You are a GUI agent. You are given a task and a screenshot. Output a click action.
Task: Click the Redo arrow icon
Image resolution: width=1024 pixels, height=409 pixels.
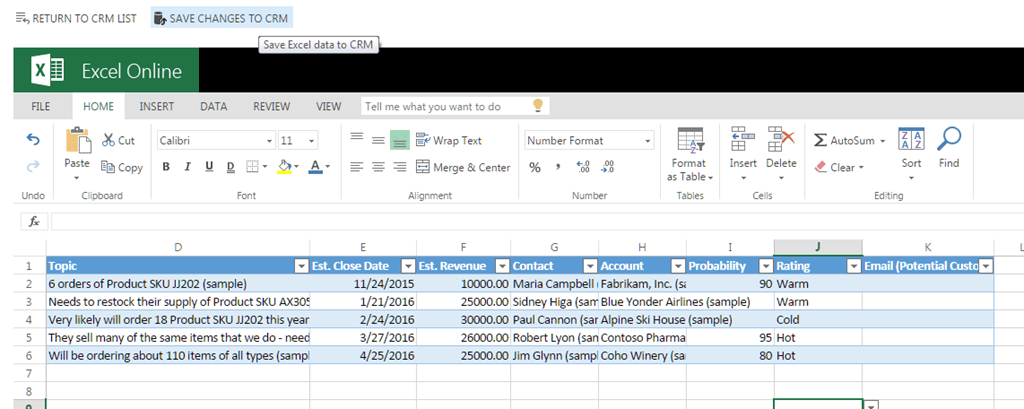coord(33,167)
